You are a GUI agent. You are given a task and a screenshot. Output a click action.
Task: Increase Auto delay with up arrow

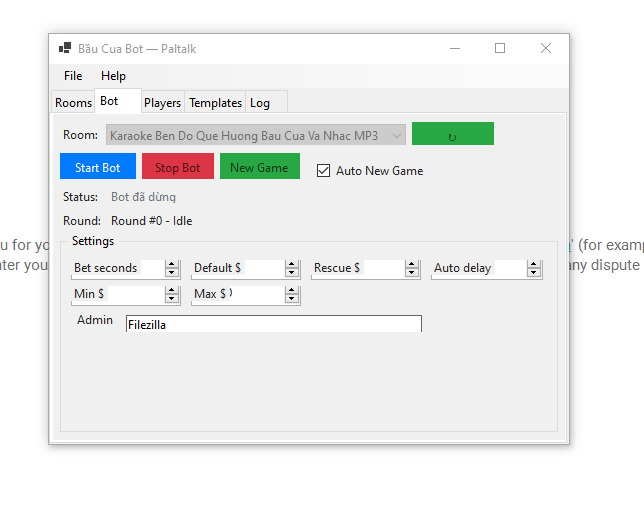click(x=534, y=264)
